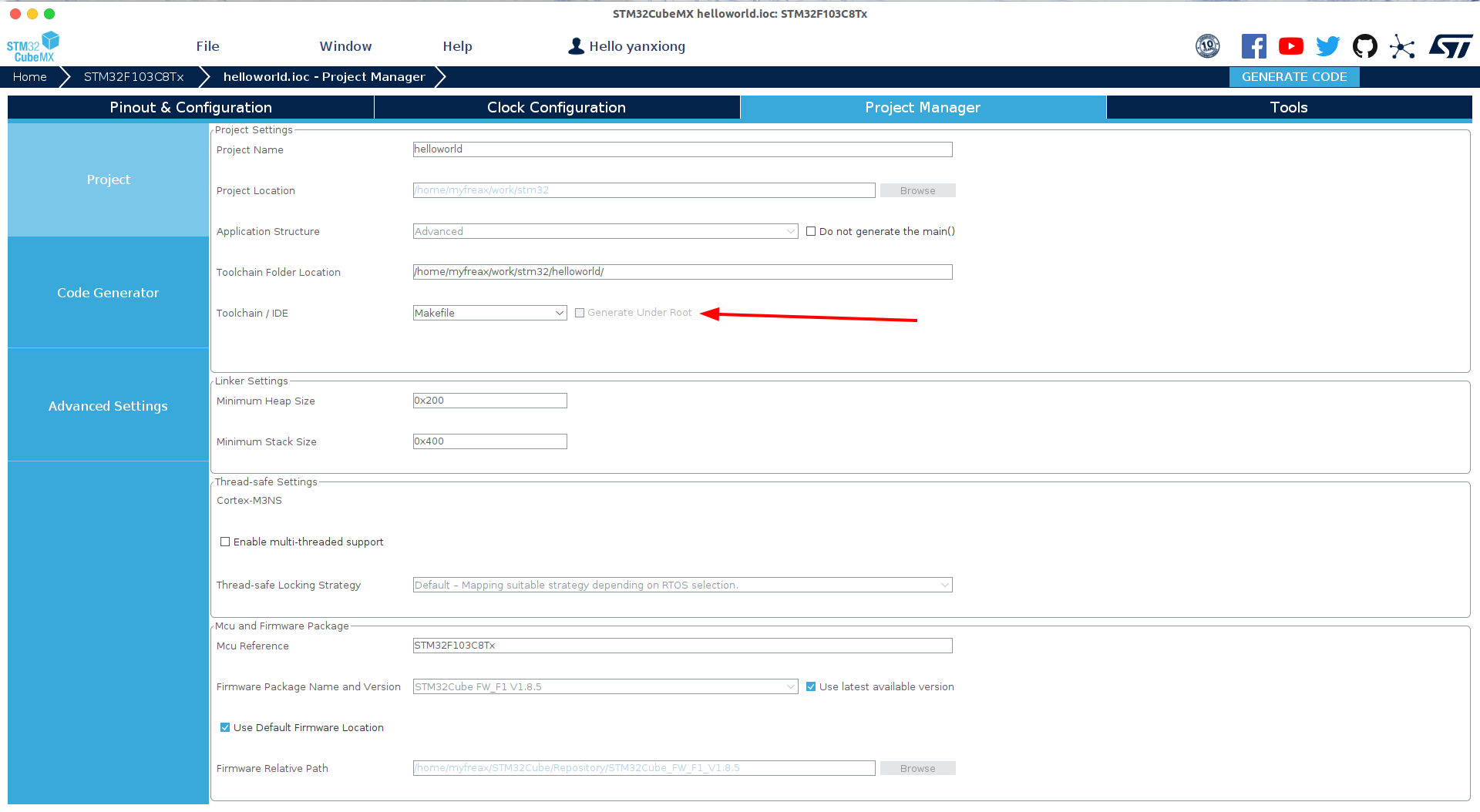Open the Application Structure dropdown
The height and width of the screenshot is (812, 1480).
click(606, 231)
